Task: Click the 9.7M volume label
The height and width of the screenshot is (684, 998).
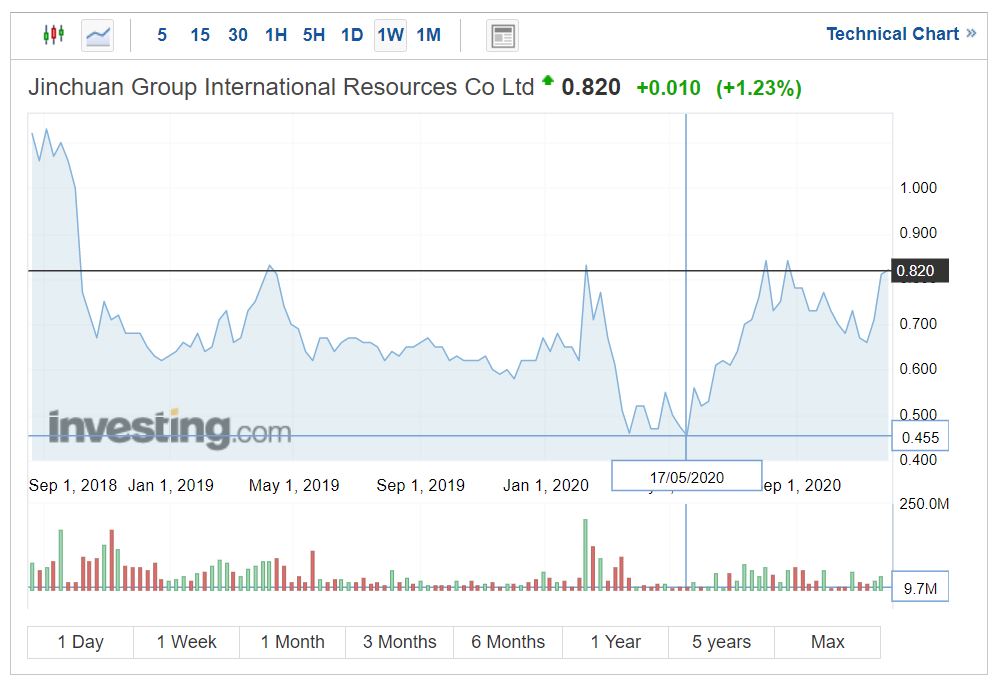Action: tap(920, 588)
